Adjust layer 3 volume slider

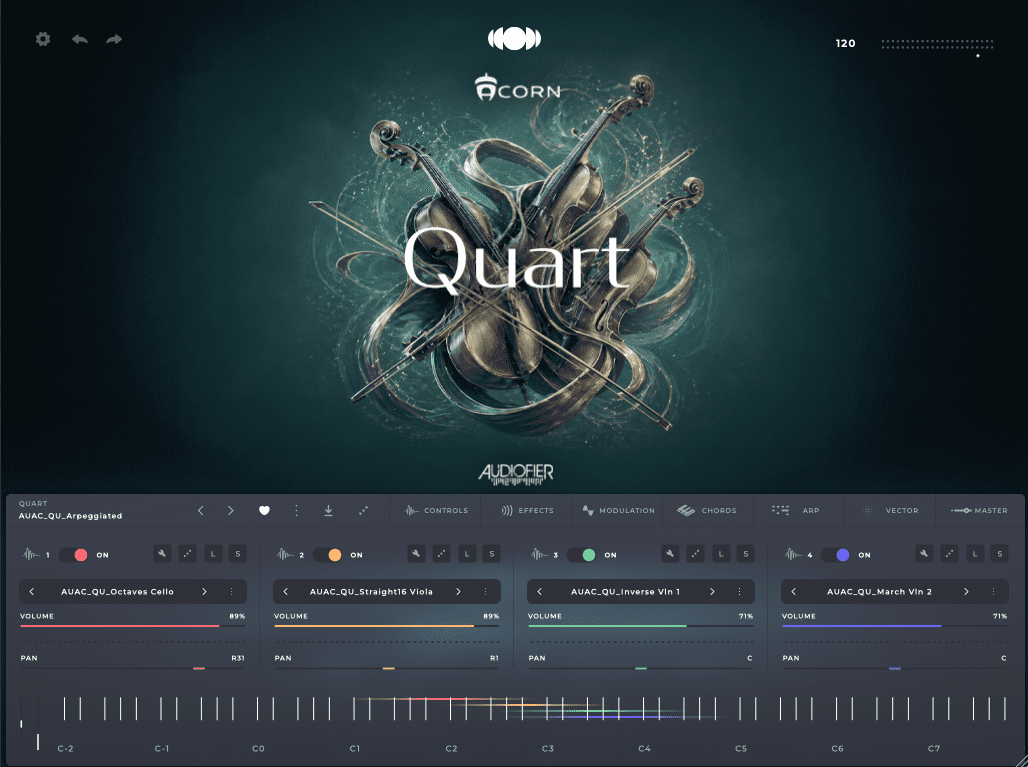(x=641, y=626)
